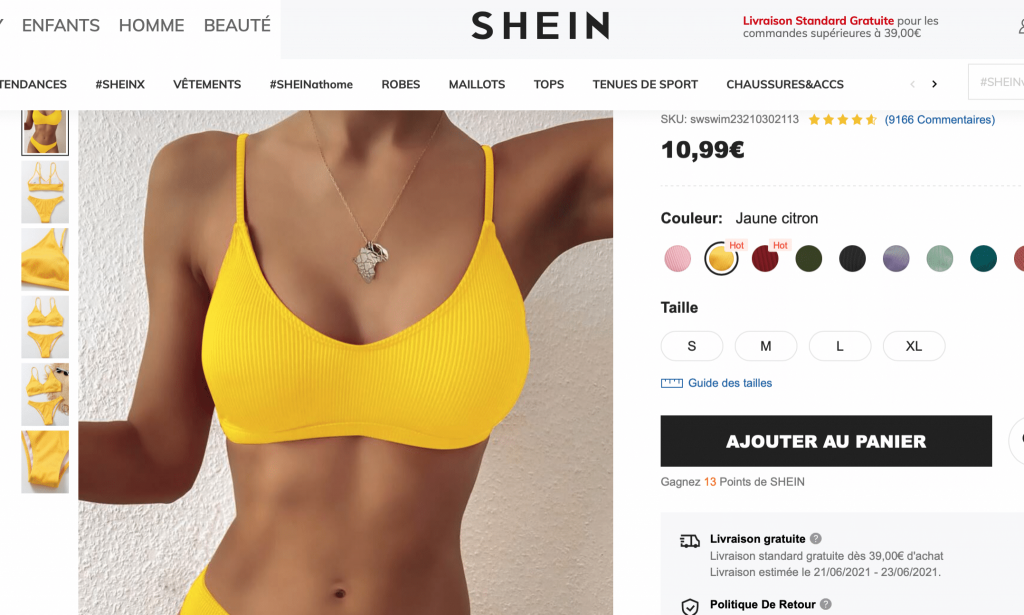Click the help icon beside Politique De Retour
The height and width of the screenshot is (615, 1024).
(825, 604)
